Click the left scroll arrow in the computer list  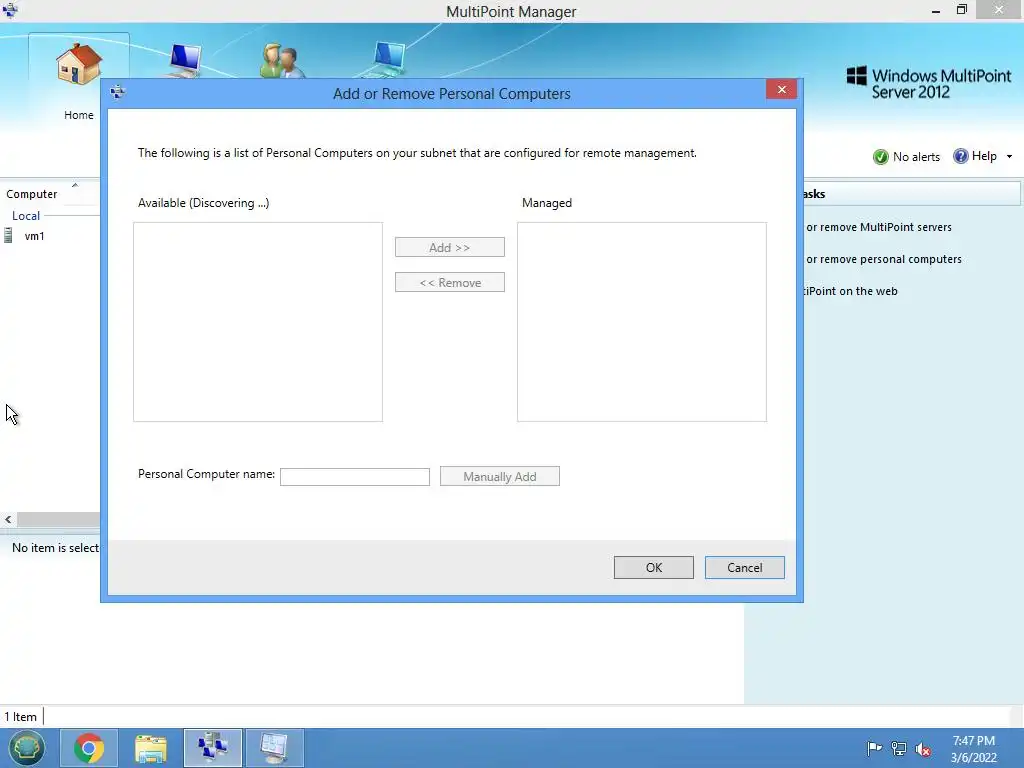8,519
